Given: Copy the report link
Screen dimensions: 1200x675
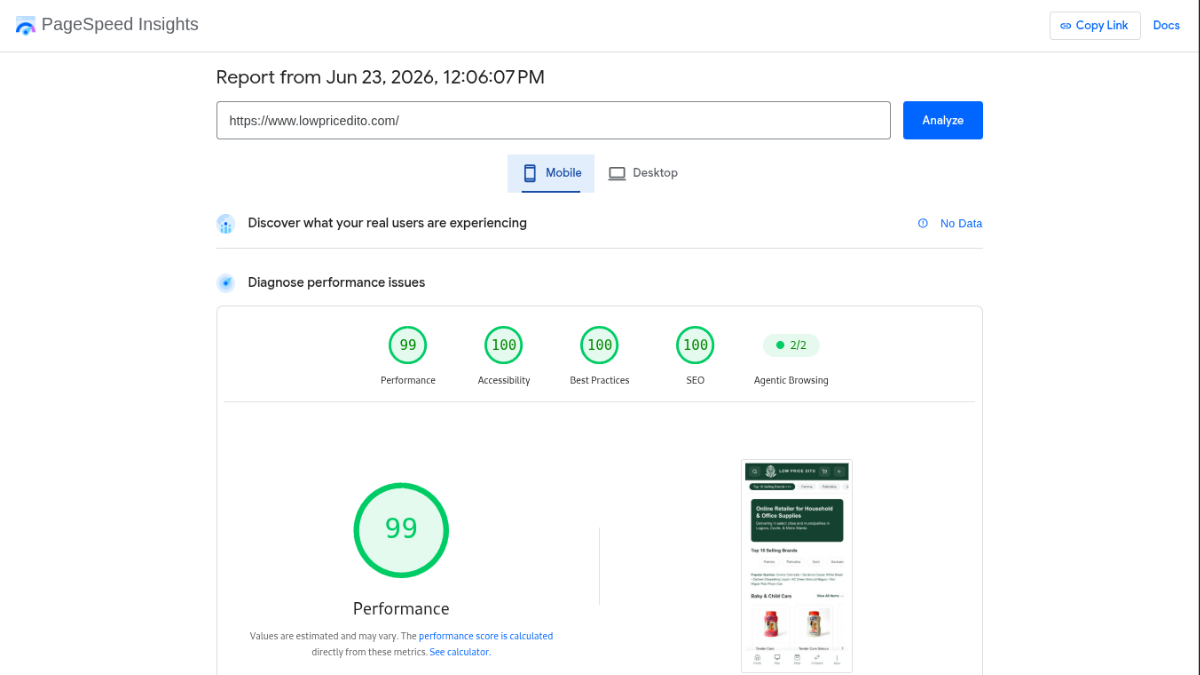Looking at the screenshot, I should (1095, 26).
